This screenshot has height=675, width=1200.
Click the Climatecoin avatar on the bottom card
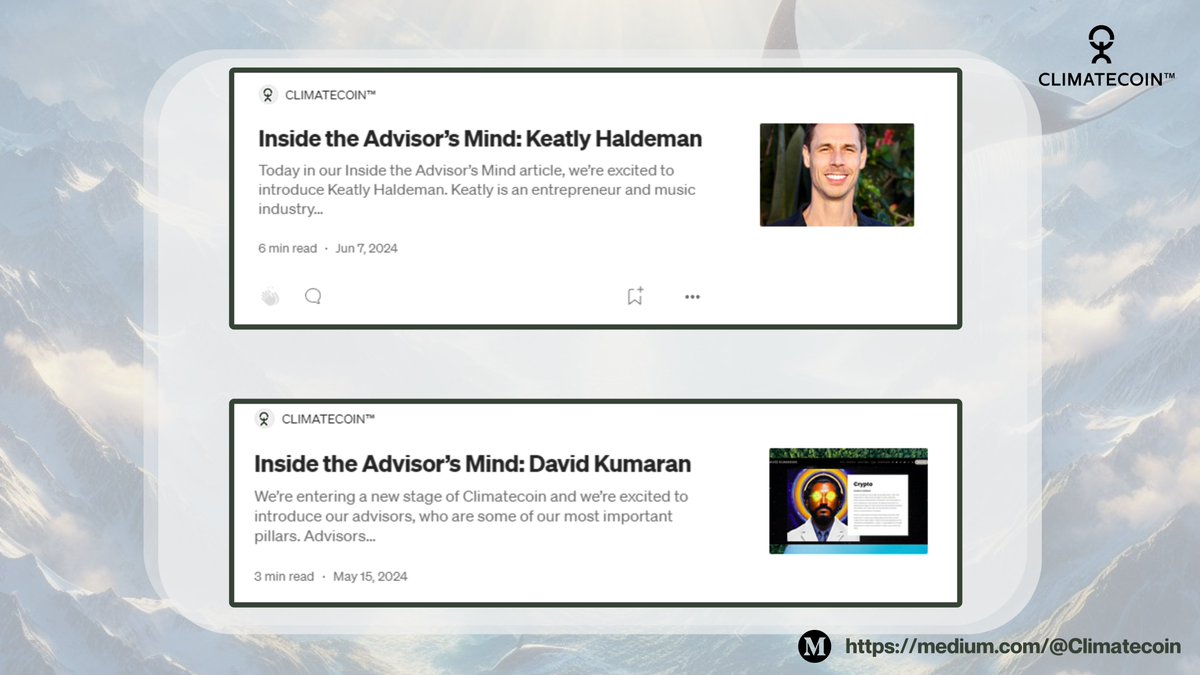click(265, 418)
